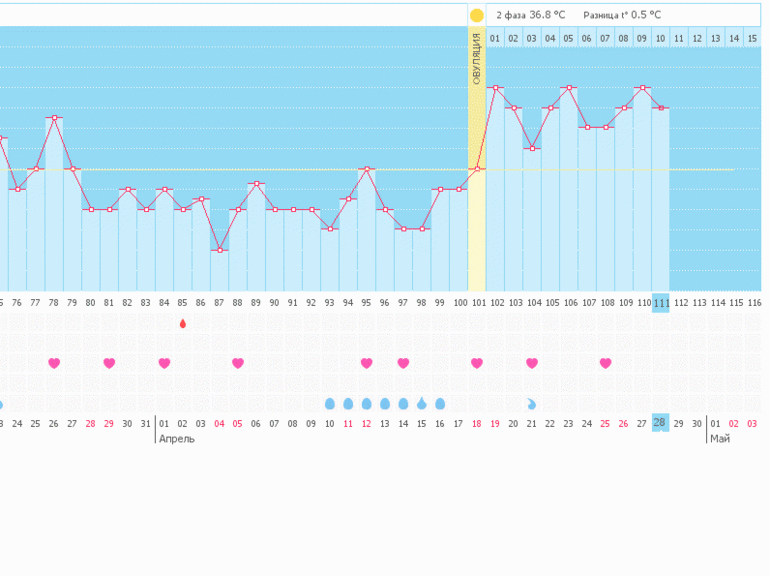Viewport: 770px width, 576px height.
Task: Click the heart icon on April 01
Action: [164, 363]
